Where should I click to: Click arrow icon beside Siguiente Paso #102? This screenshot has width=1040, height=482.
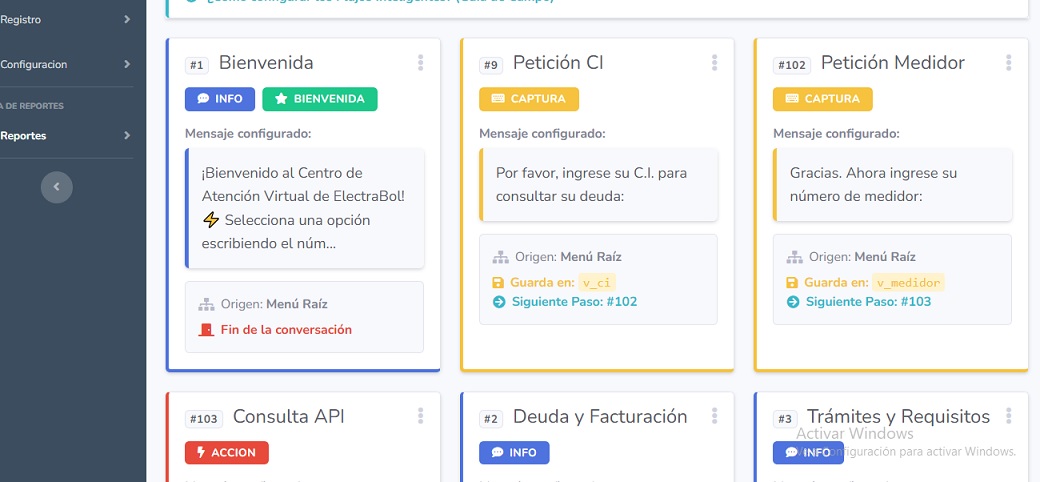click(x=499, y=302)
